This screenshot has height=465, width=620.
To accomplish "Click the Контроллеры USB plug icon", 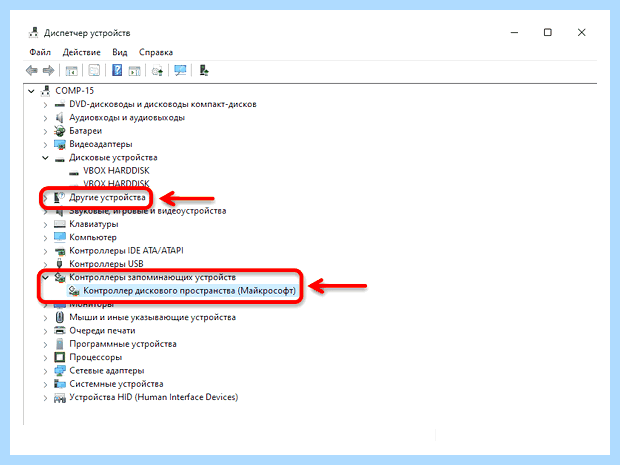I will [60, 264].
